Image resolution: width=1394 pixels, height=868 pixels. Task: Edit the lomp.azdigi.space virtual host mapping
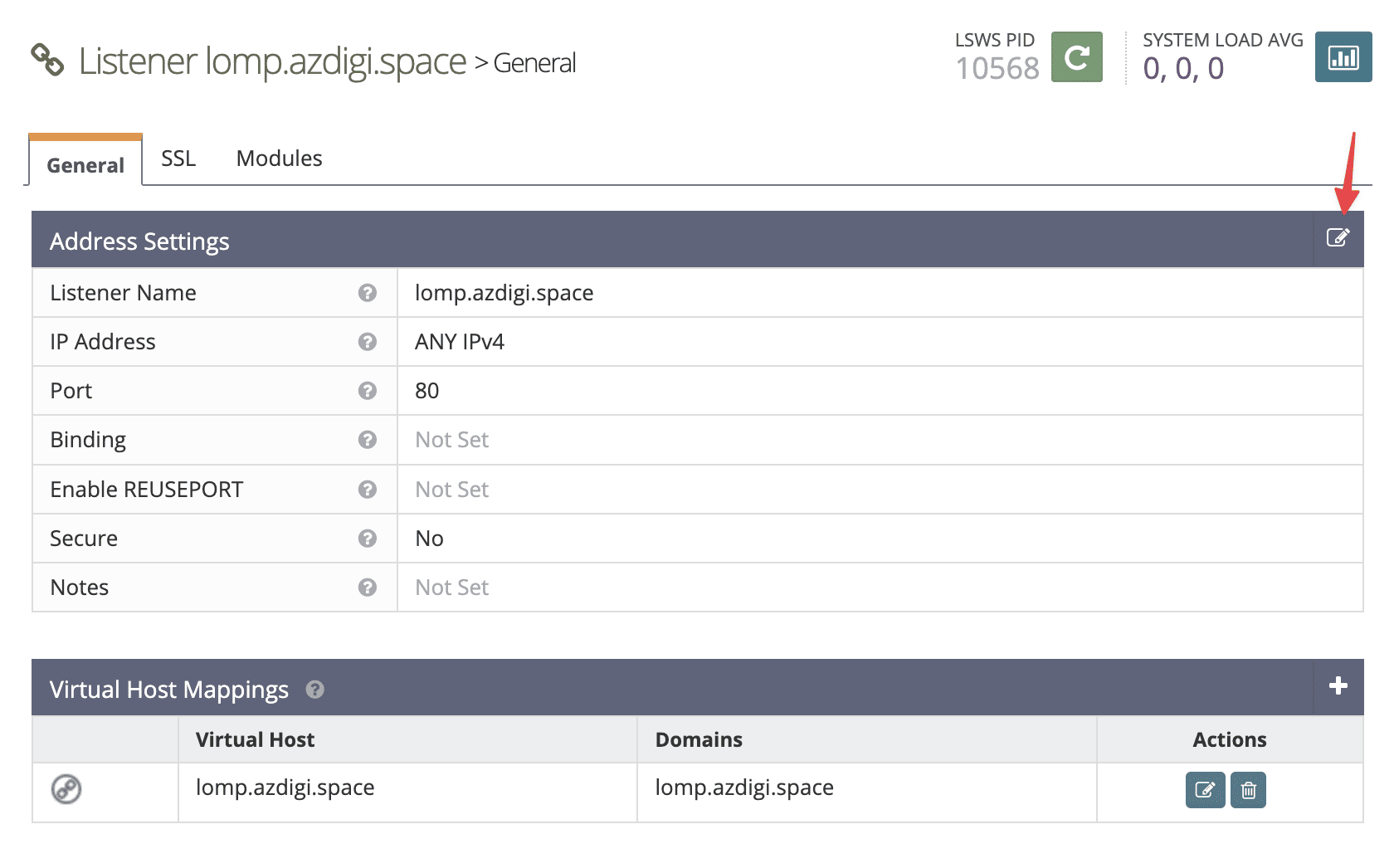pyautogui.click(x=1205, y=790)
